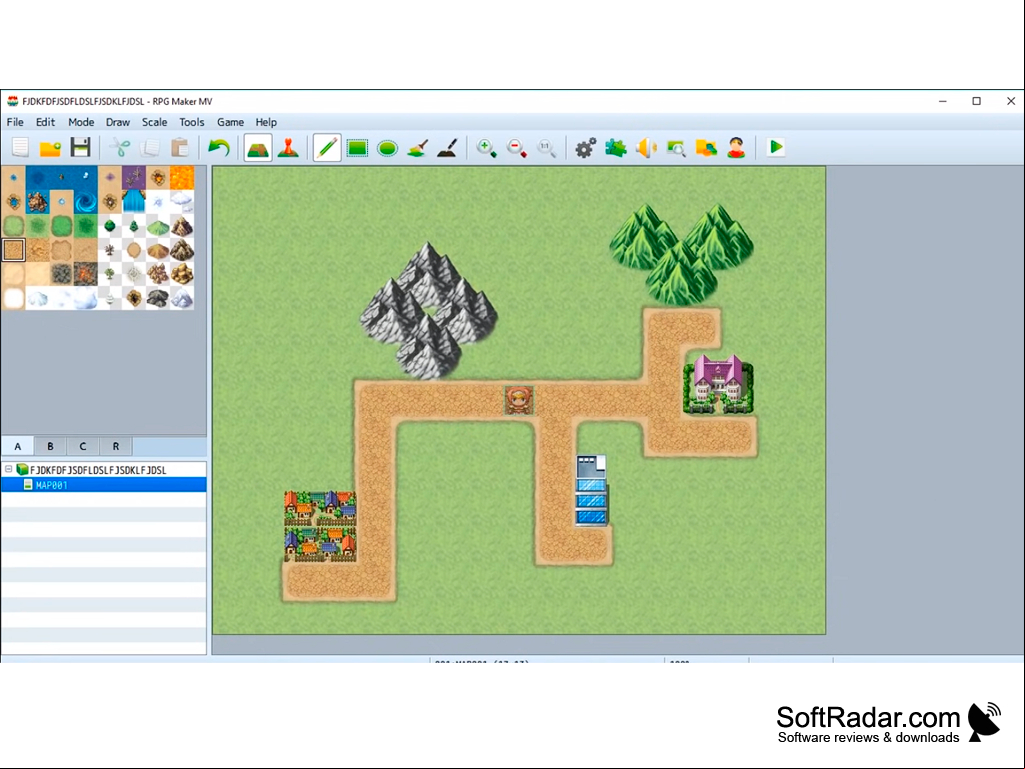The height and width of the screenshot is (769, 1025).
Task: Open the Draw menu
Action: click(x=118, y=122)
